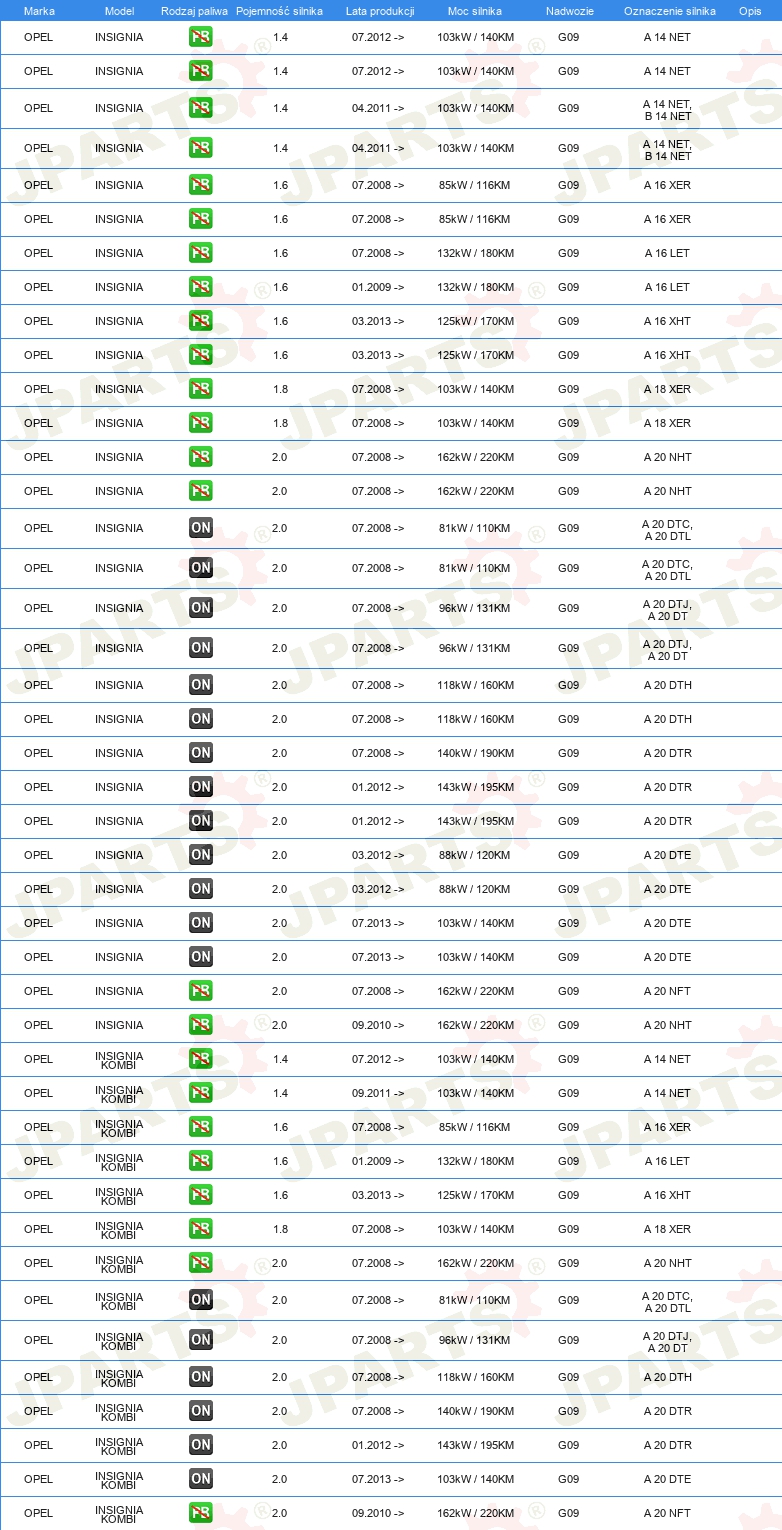Click the A 20 DTR engine code in the Kombi 140kW row
This screenshot has width=782, height=1530.
tap(667, 1411)
